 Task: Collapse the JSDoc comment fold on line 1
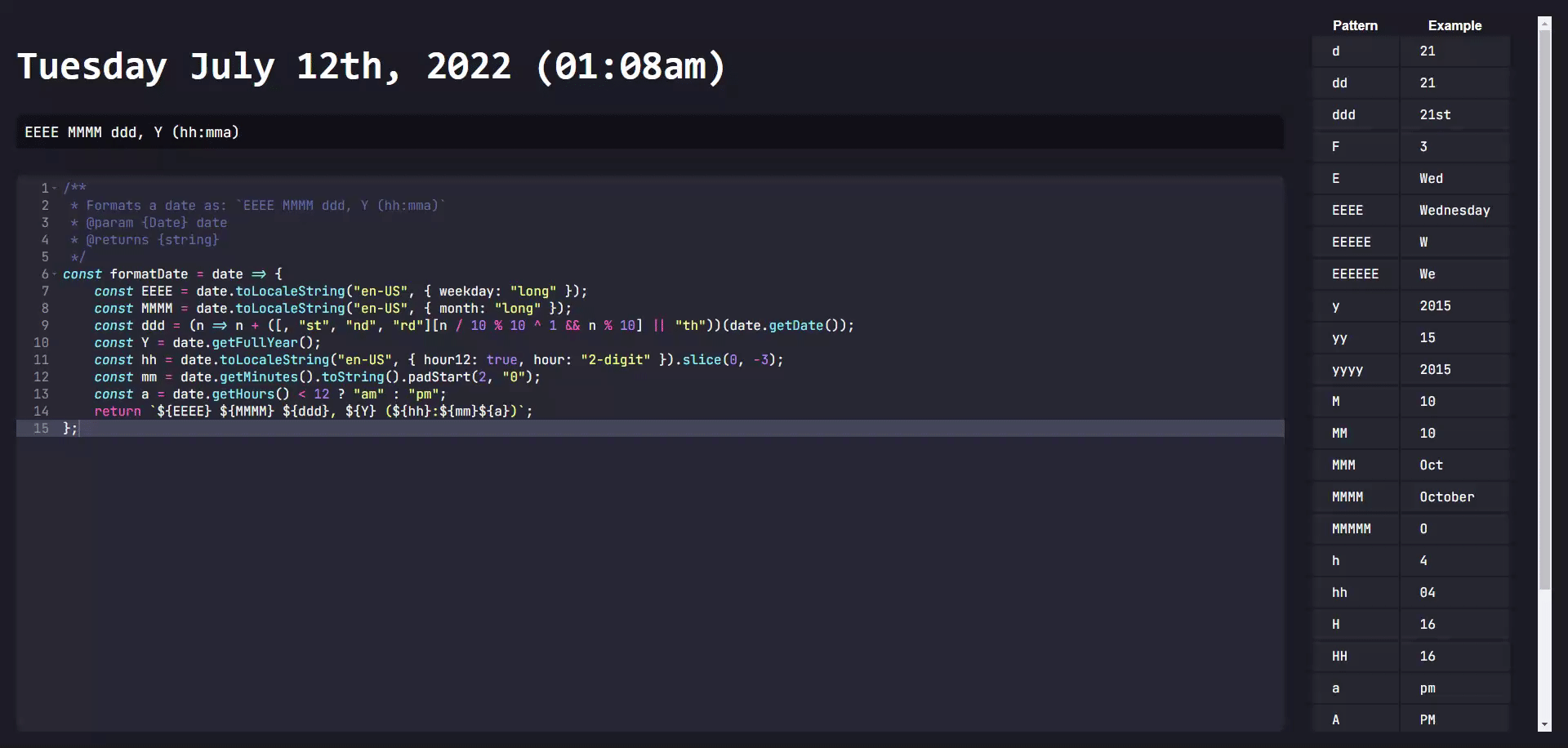(55, 189)
